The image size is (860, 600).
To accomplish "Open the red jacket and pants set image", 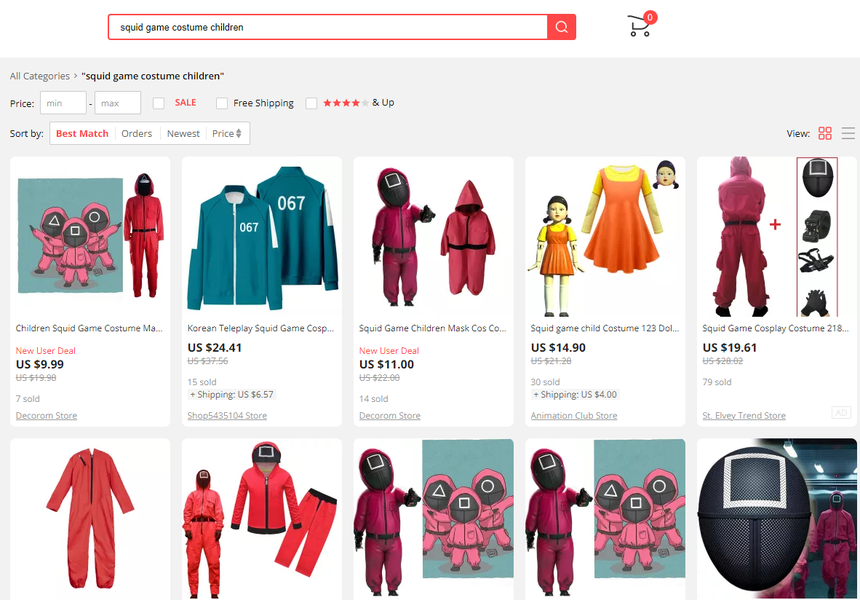I will click(x=262, y=519).
